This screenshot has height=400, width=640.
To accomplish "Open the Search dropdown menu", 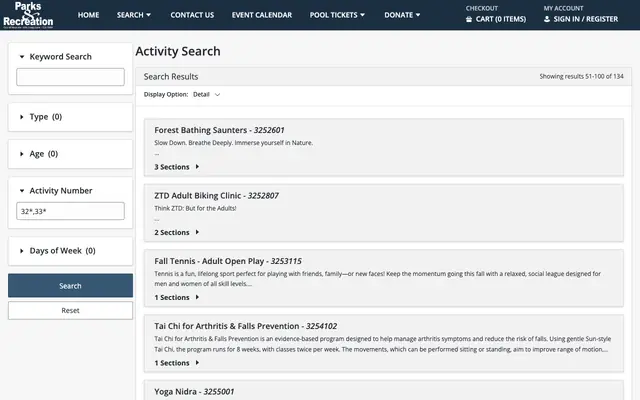I will tap(134, 15).
